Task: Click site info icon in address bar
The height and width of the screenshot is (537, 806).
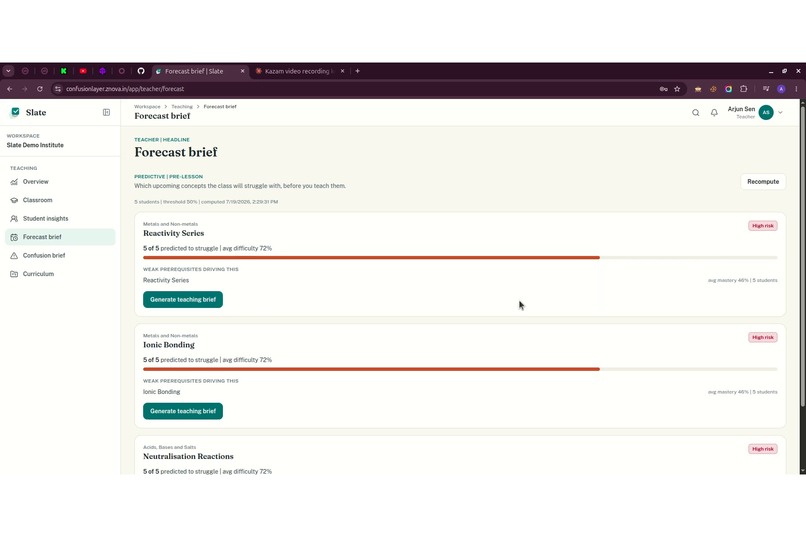Action: (x=58, y=89)
